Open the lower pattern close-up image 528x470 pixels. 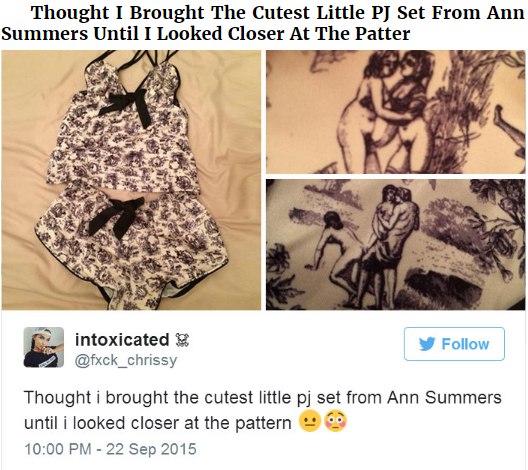coord(395,244)
